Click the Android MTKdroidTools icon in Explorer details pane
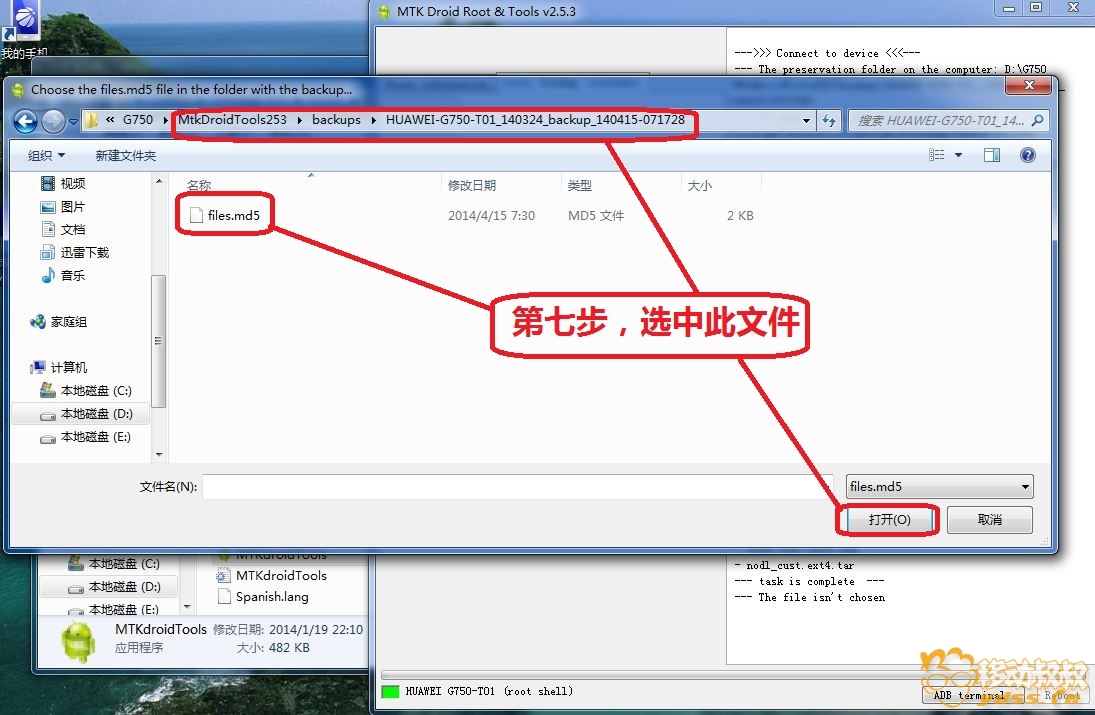The height and width of the screenshot is (715, 1095). point(78,641)
